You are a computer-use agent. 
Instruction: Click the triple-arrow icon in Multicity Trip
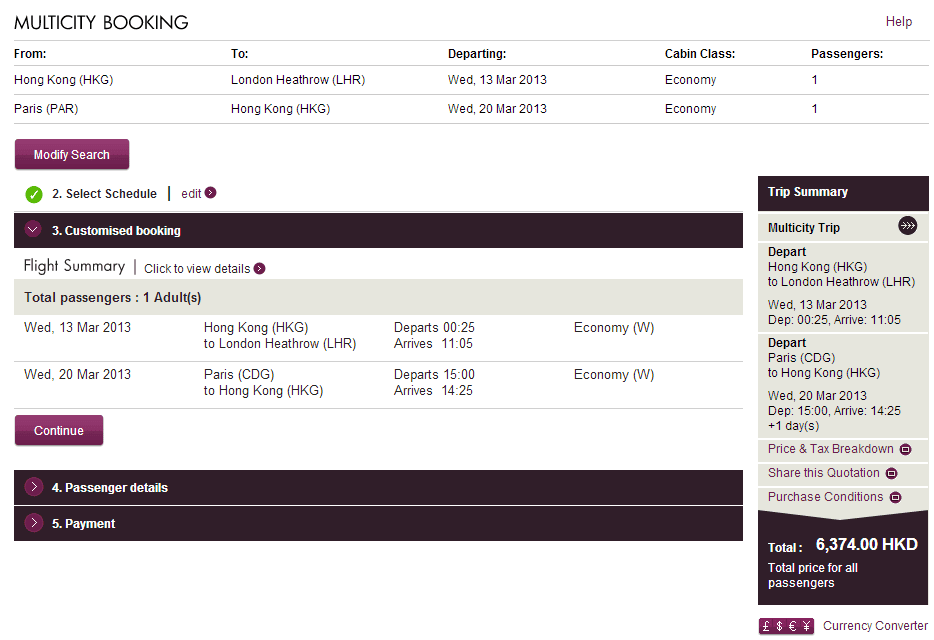907,226
